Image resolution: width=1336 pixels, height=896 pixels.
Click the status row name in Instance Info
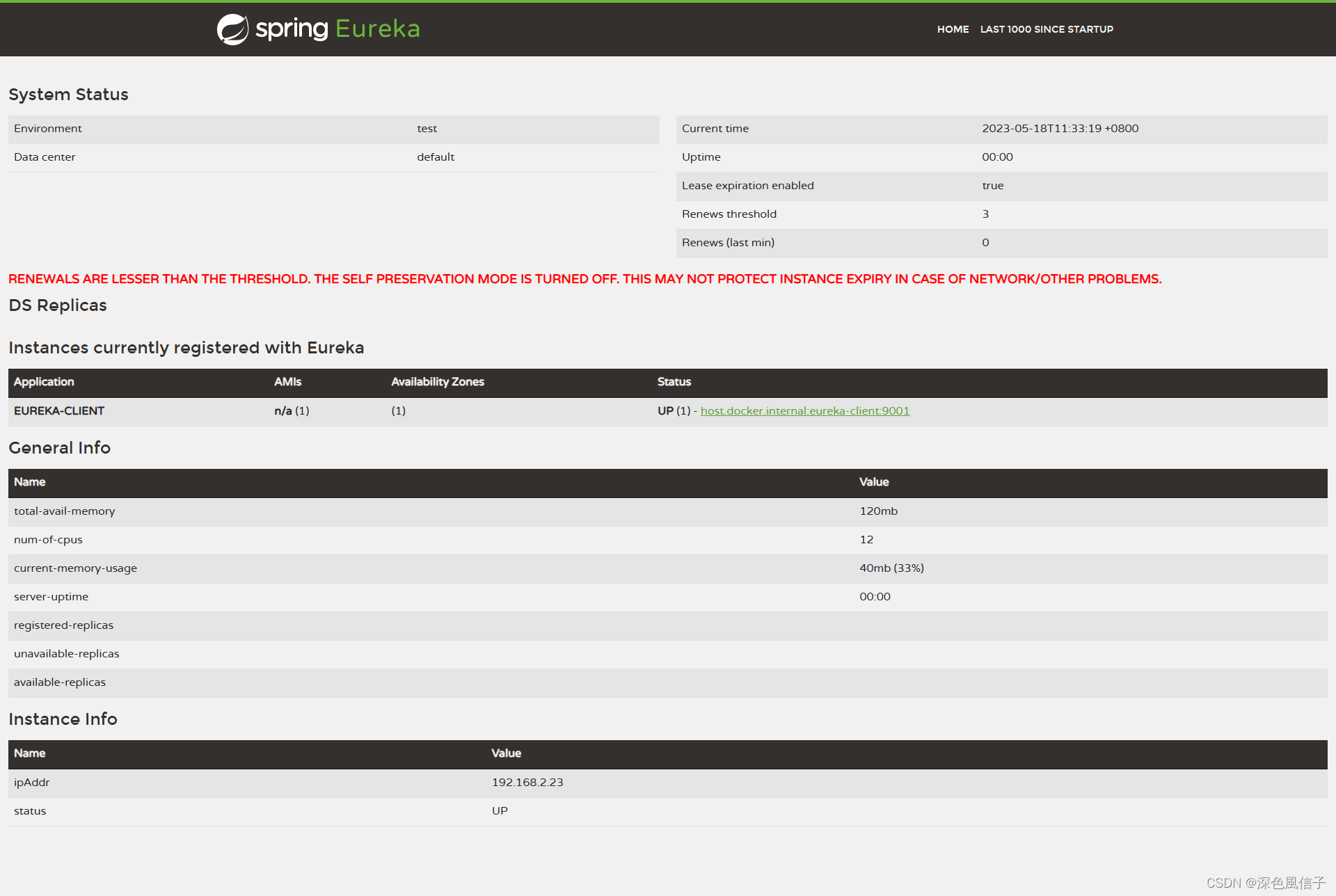point(30,811)
